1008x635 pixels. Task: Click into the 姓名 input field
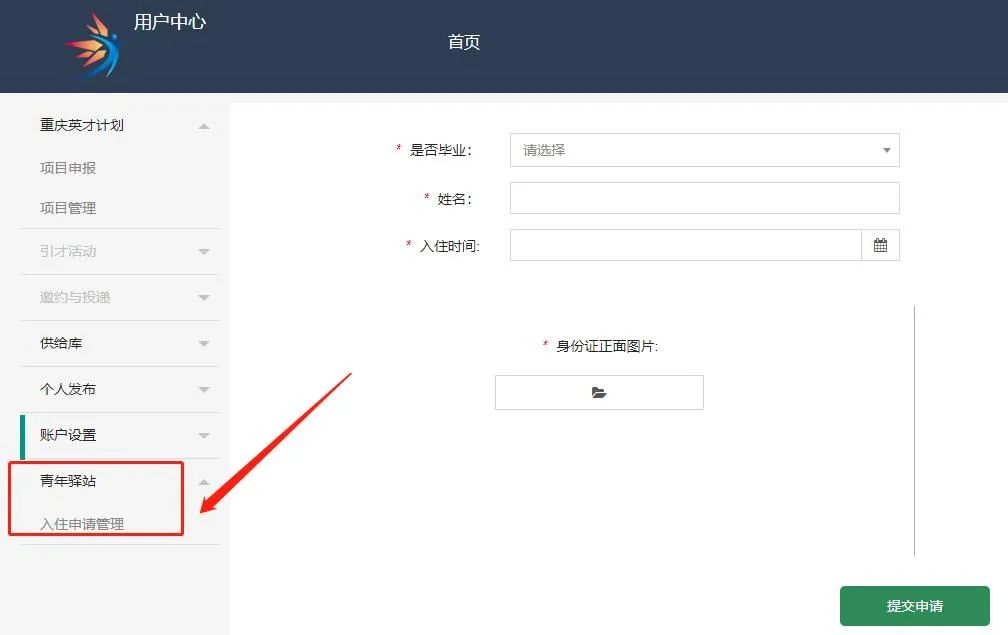point(705,198)
